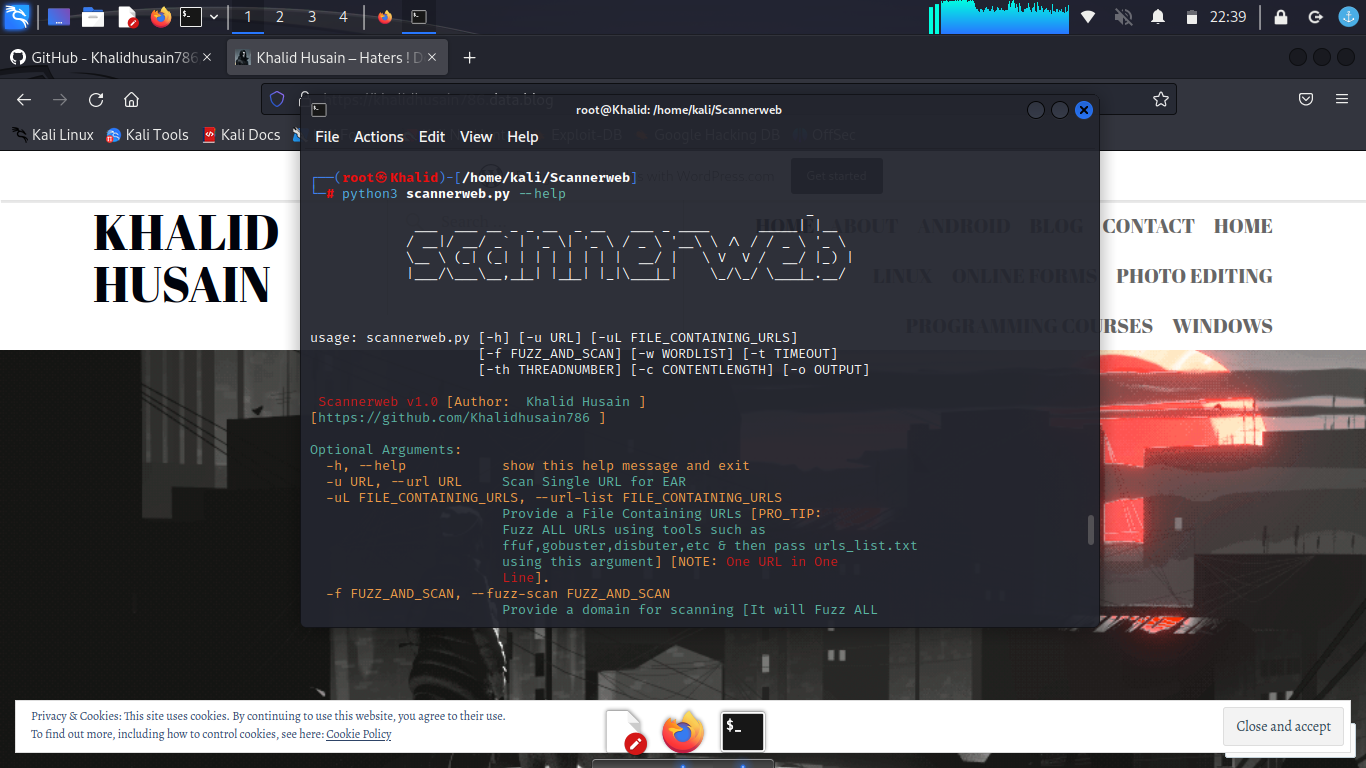Click the python3 scannerweb.py --help command line

(x=454, y=194)
